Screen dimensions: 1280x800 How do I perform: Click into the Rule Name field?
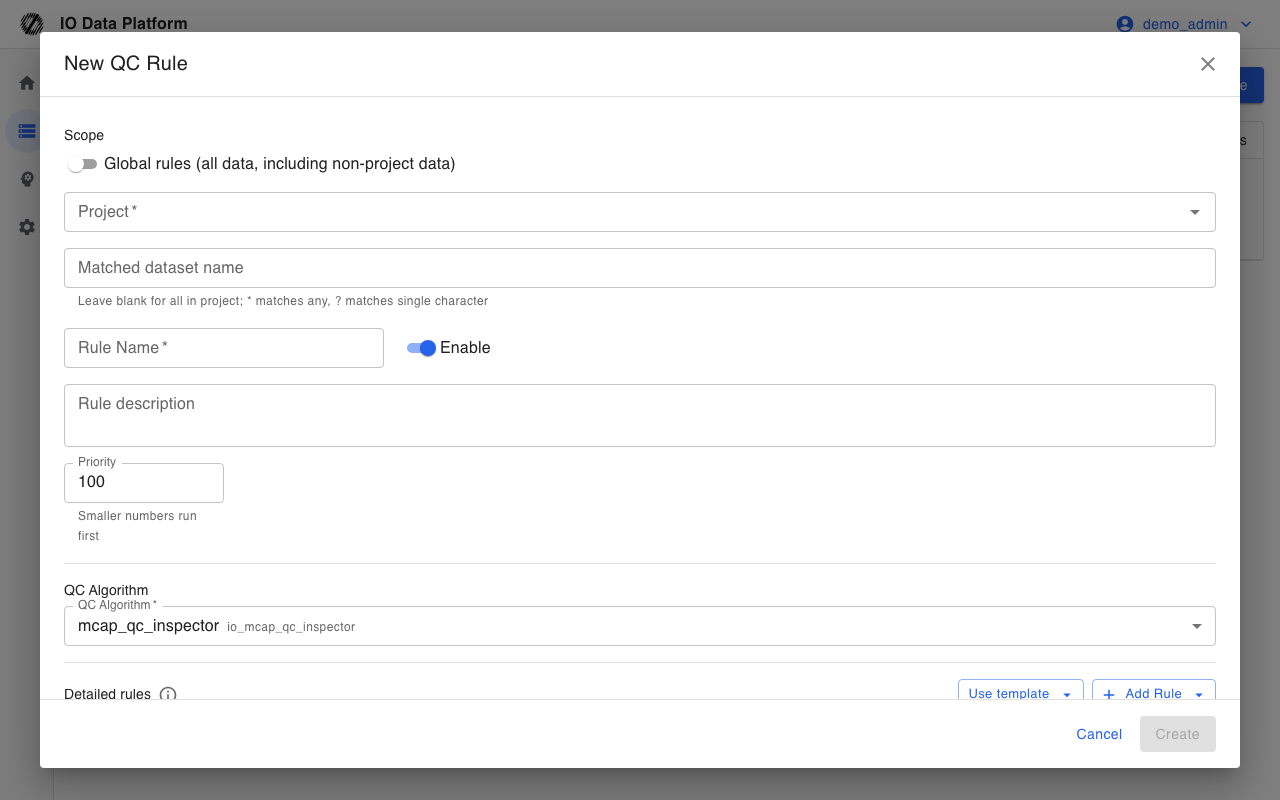pos(224,348)
